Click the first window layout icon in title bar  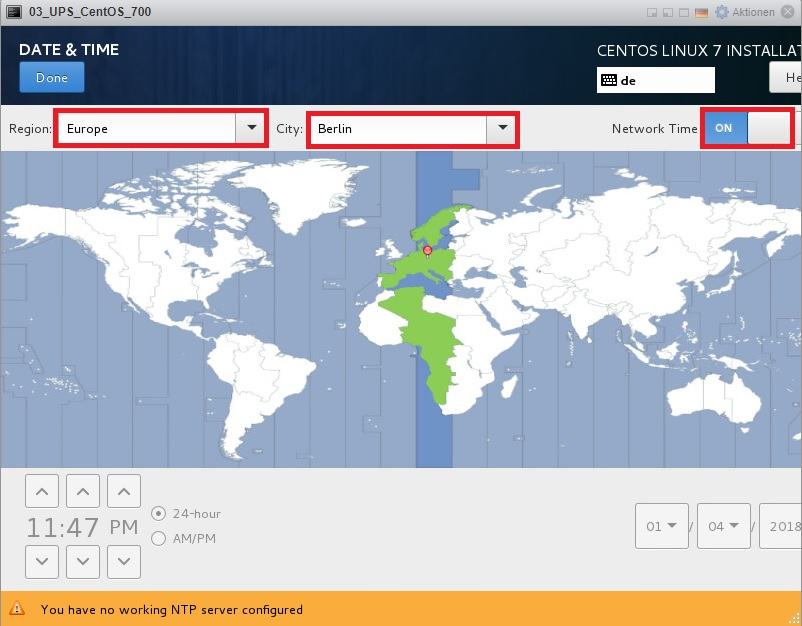(x=652, y=13)
